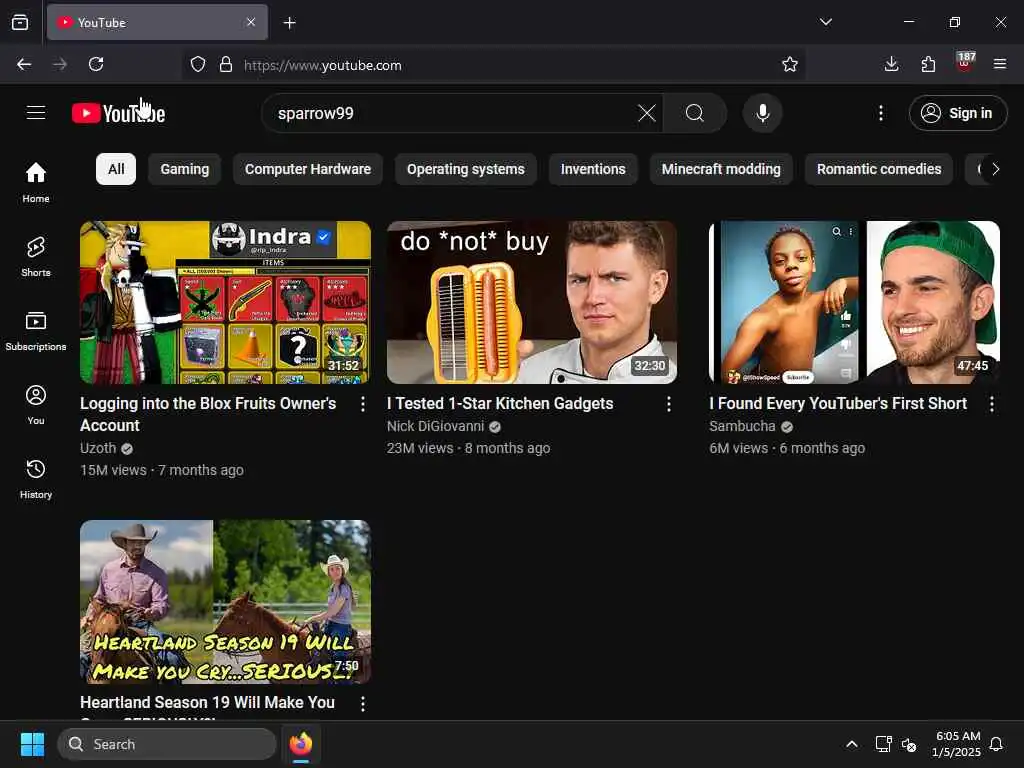Open 'Logging into the Blox Fruits Owner's Account' title

[208, 415]
